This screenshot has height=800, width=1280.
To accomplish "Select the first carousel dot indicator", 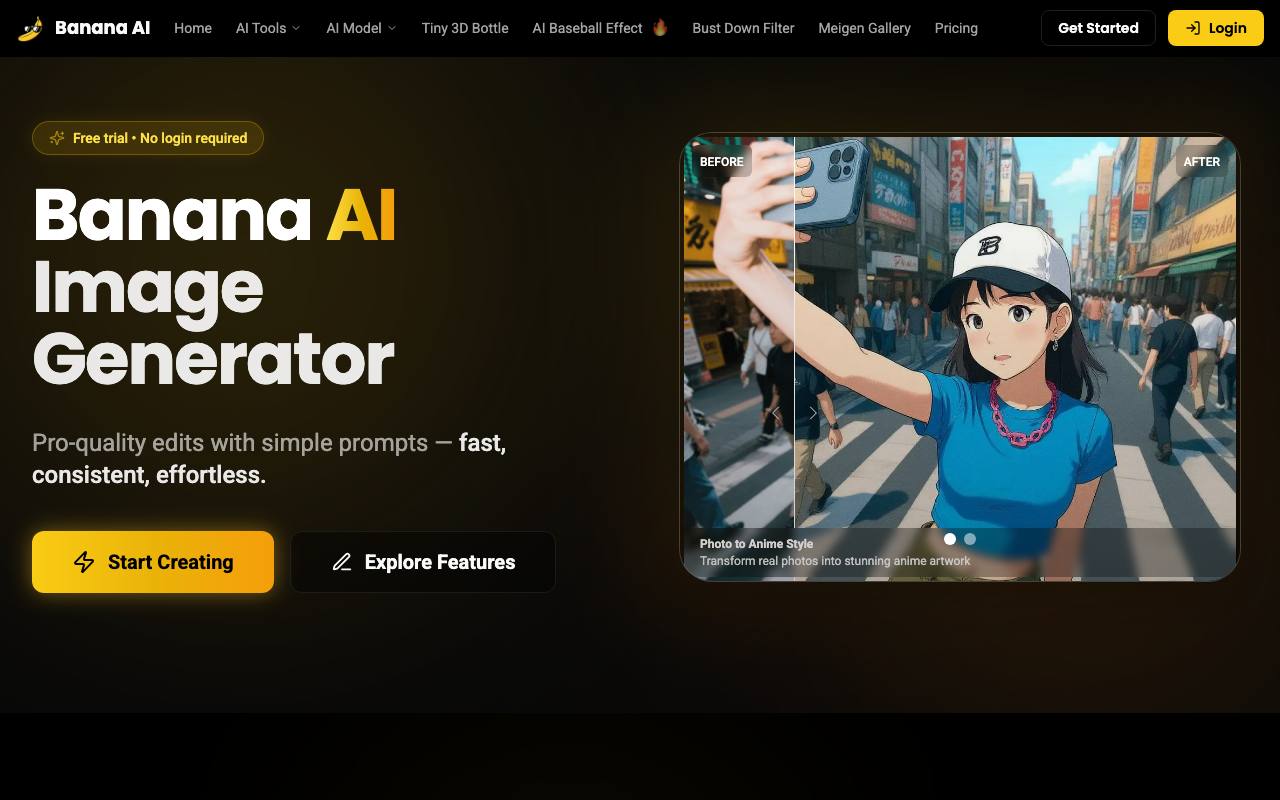I will (x=950, y=539).
